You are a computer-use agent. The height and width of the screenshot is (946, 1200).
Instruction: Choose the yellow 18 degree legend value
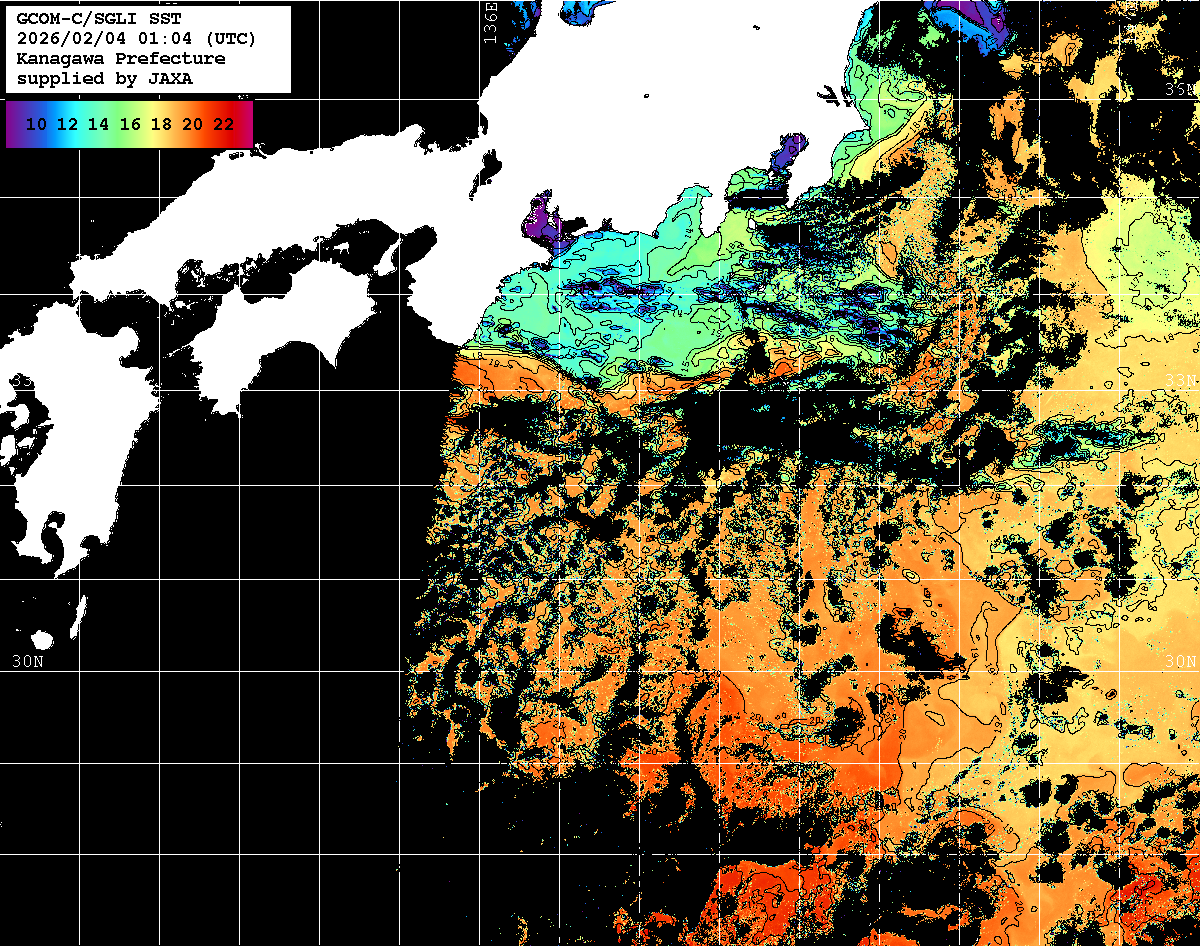[x=161, y=124]
